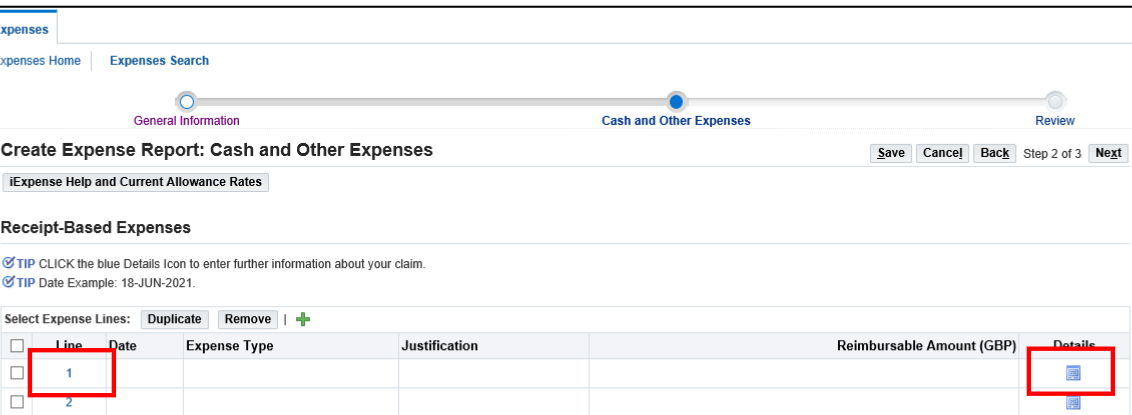Click the 'Step 2 of 3' indicator text
This screenshot has width=1132, height=415.
click(1052, 153)
